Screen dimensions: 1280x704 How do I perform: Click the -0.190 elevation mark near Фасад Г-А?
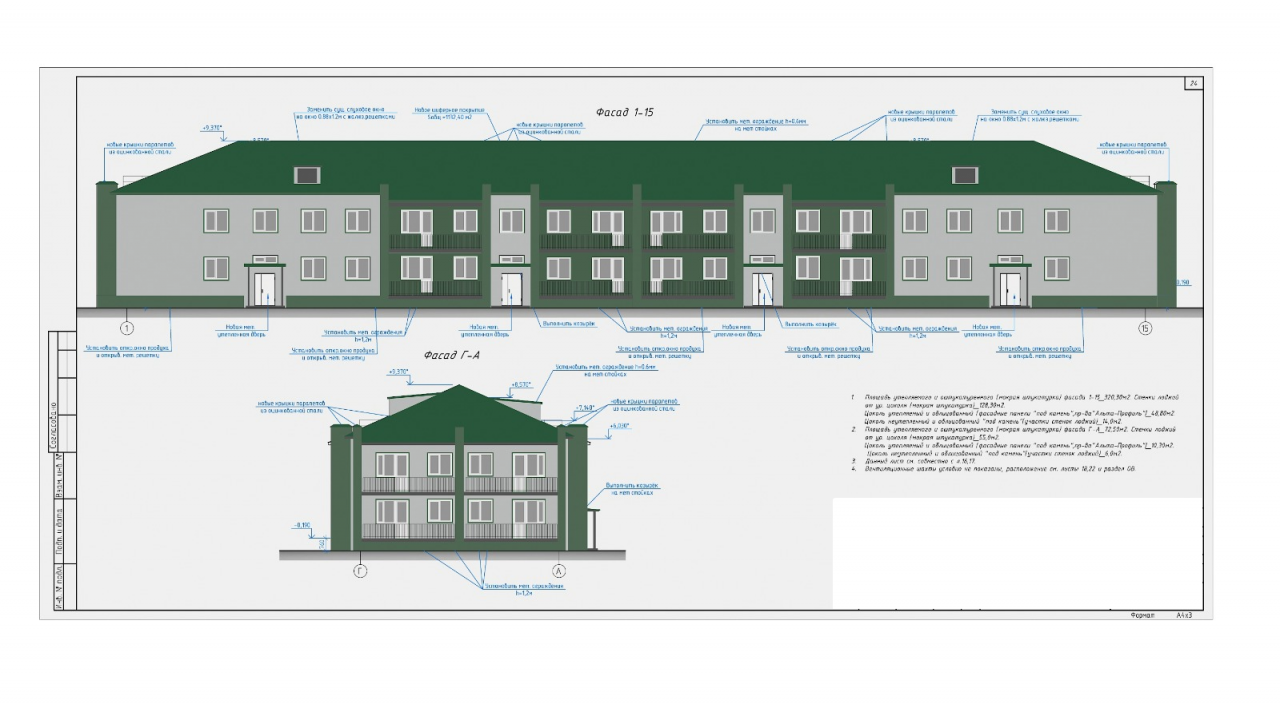301,524
